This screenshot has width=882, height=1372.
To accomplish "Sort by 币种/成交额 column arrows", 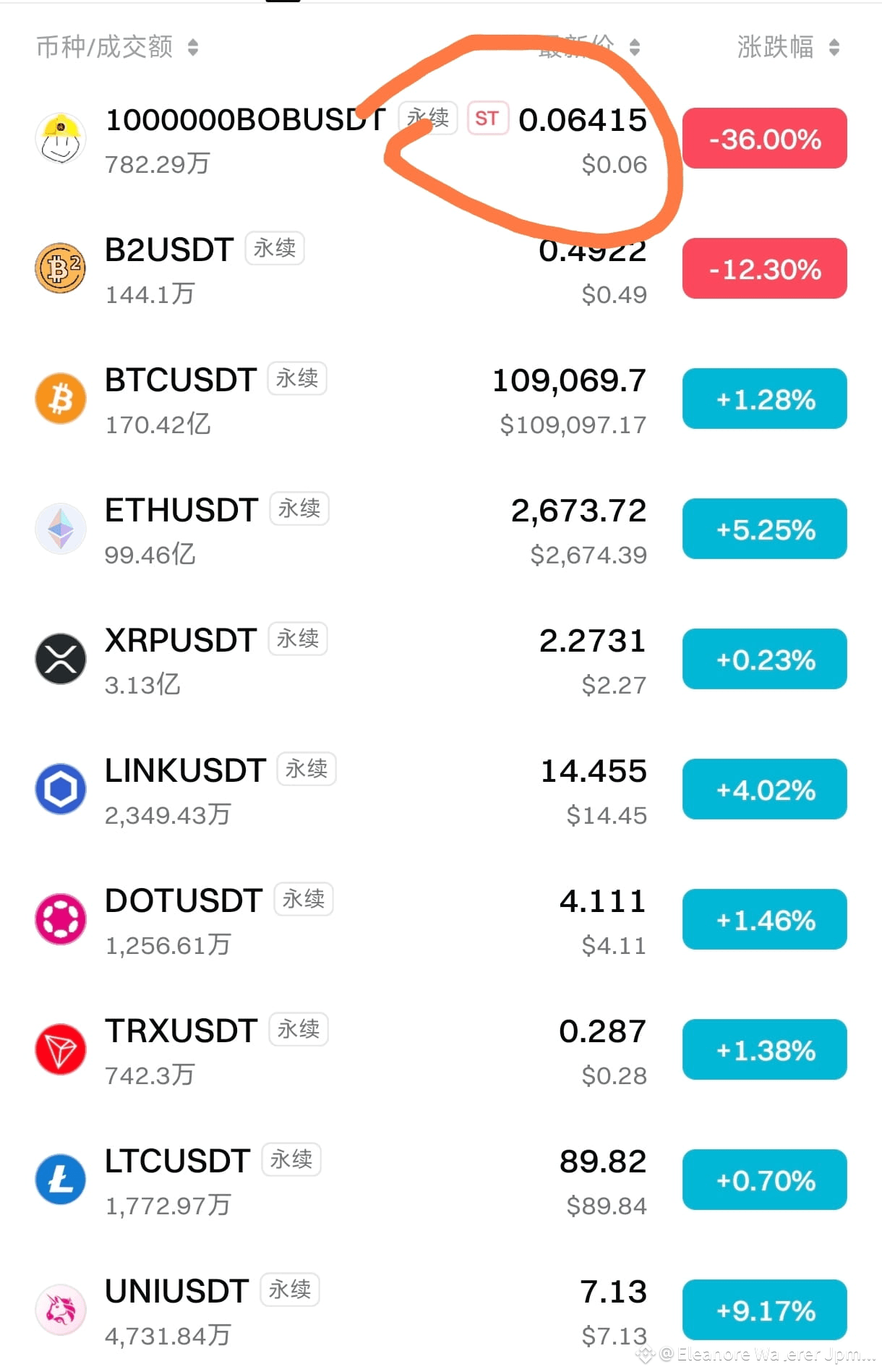I will pos(193,48).
